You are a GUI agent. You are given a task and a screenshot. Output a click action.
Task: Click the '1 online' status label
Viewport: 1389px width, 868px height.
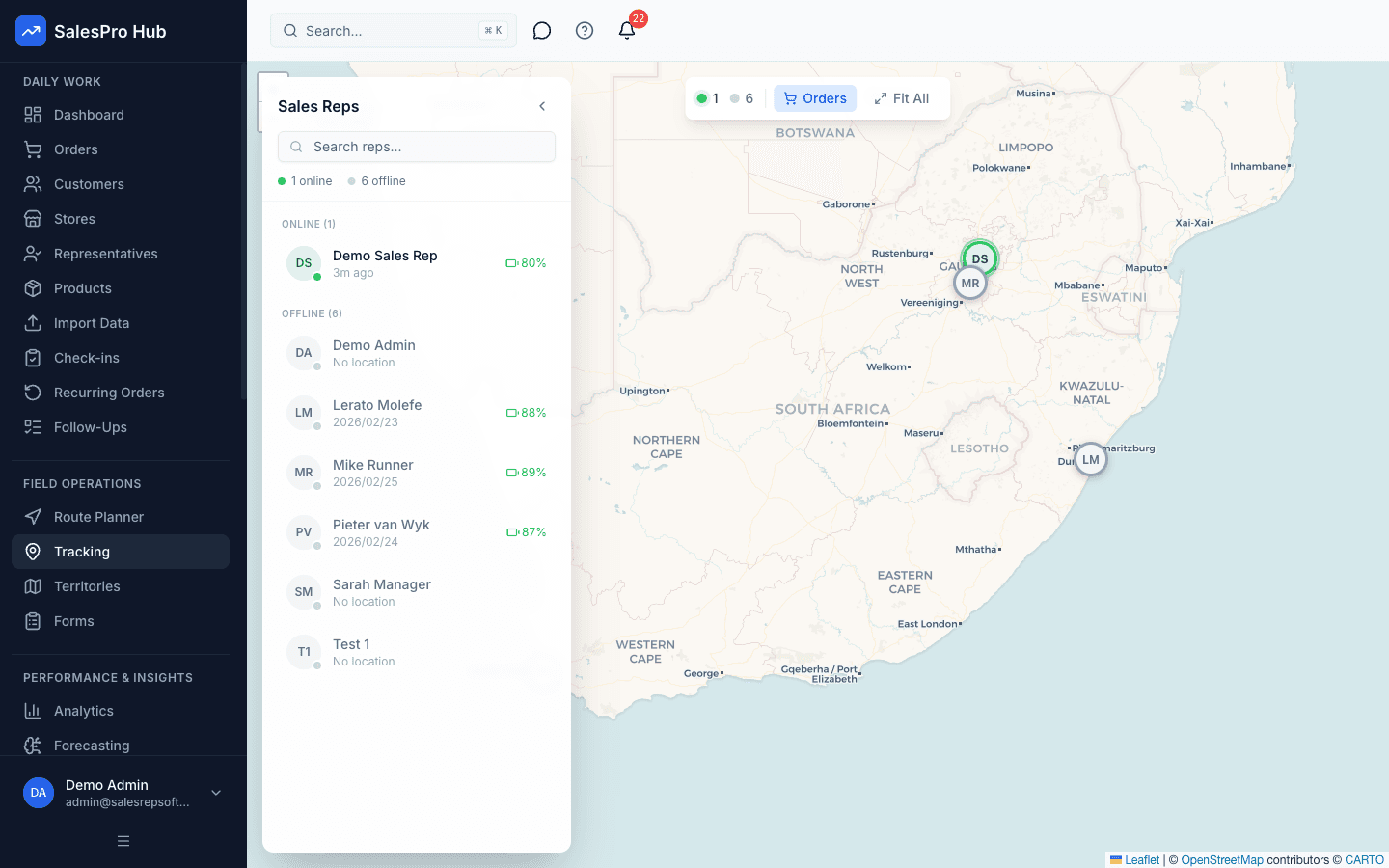(x=305, y=181)
